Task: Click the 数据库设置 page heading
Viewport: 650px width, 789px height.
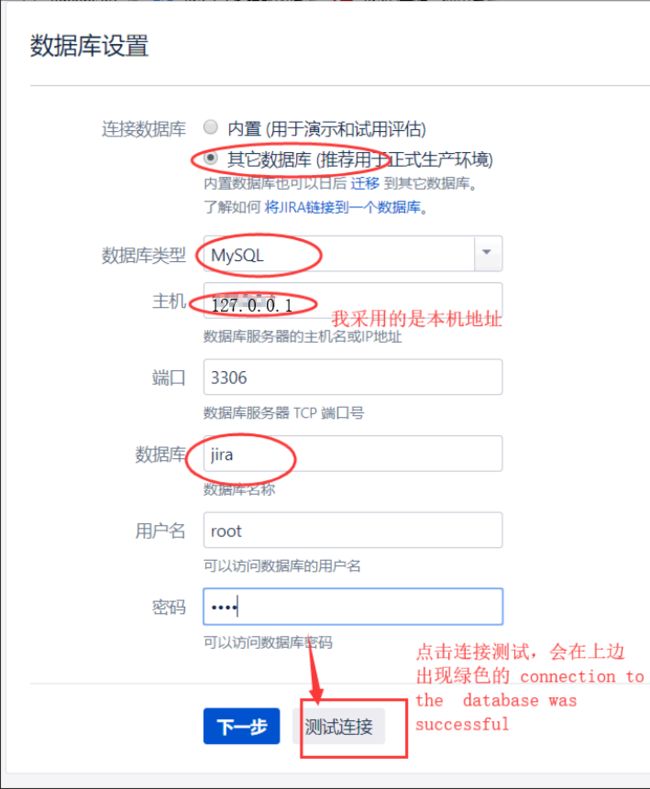Action: click(x=89, y=45)
